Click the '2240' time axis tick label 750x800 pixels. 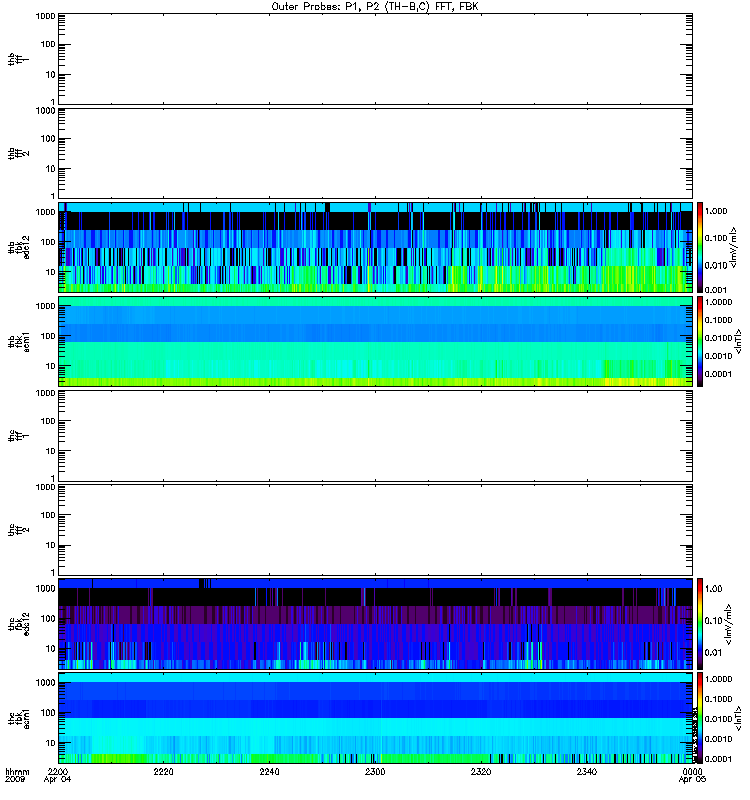click(269, 771)
